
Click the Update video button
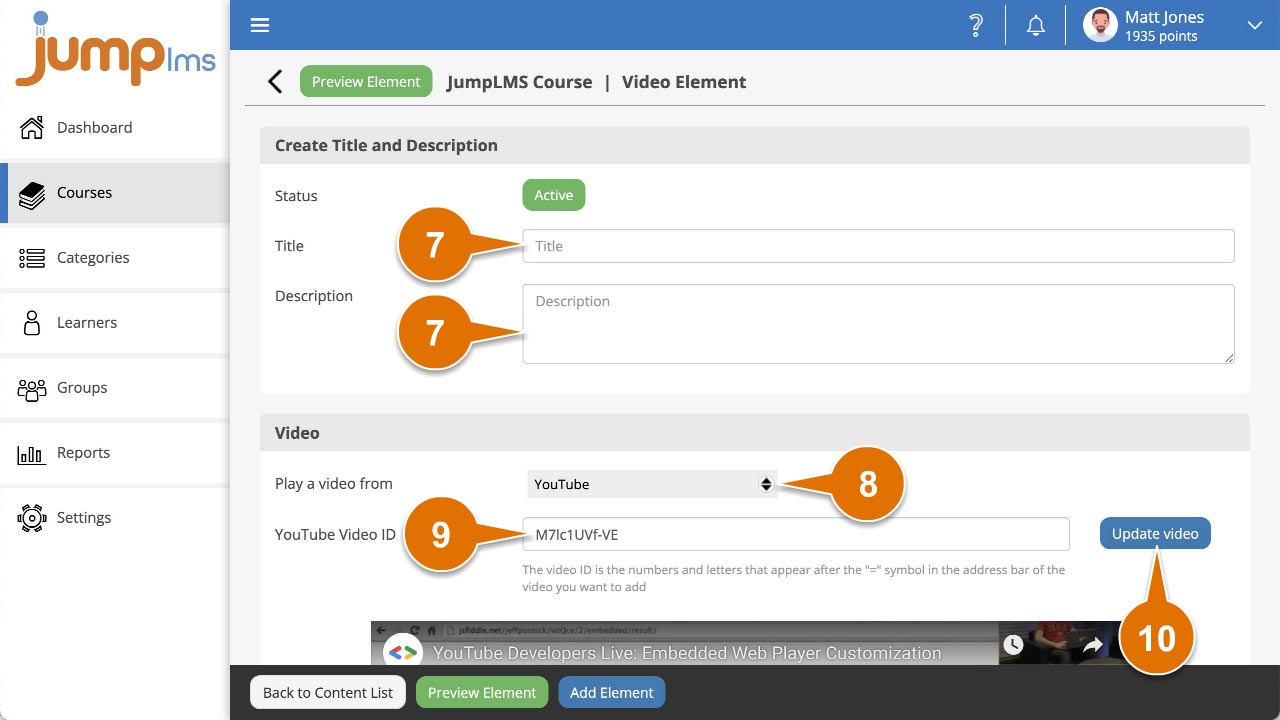click(1155, 534)
